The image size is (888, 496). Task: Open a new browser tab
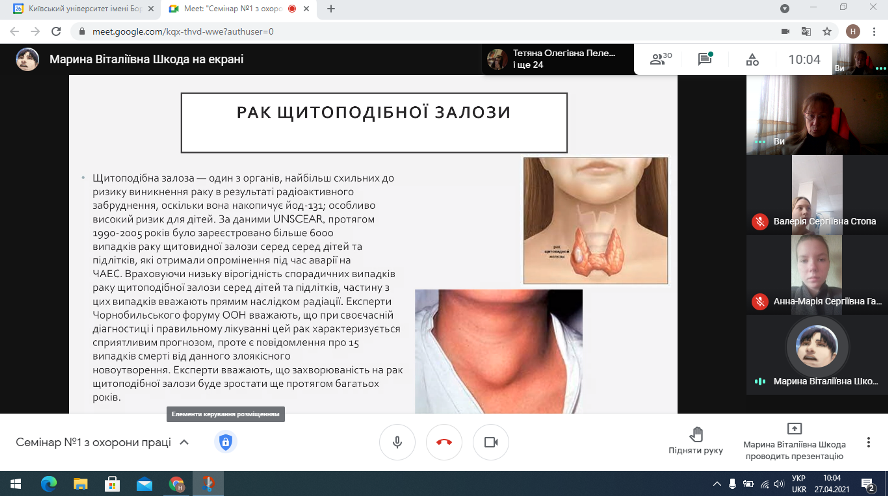point(331,9)
